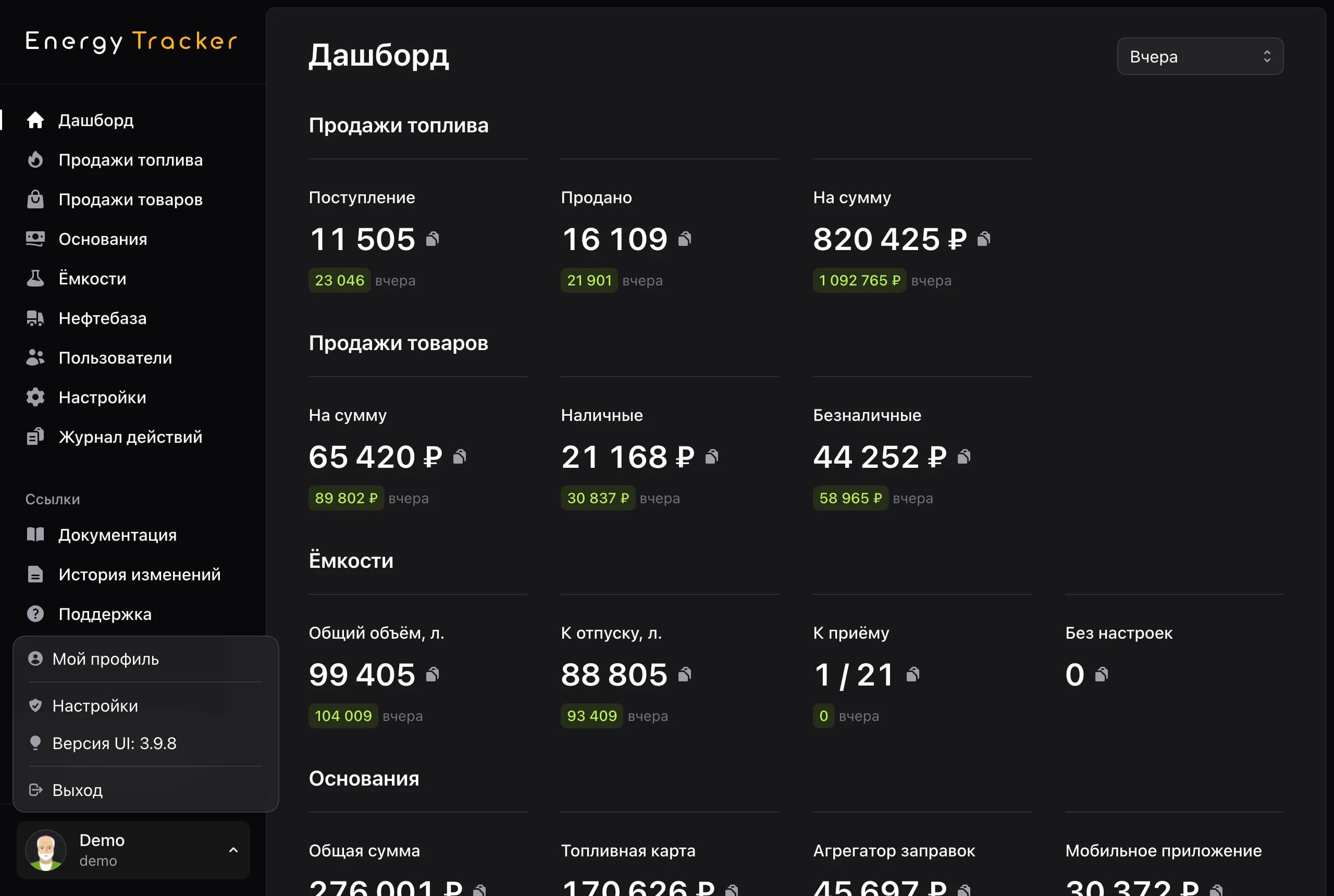Click the shopping bag icon for Продажи товаров
The width and height of the screenshot is (1334, 896).
35,199
